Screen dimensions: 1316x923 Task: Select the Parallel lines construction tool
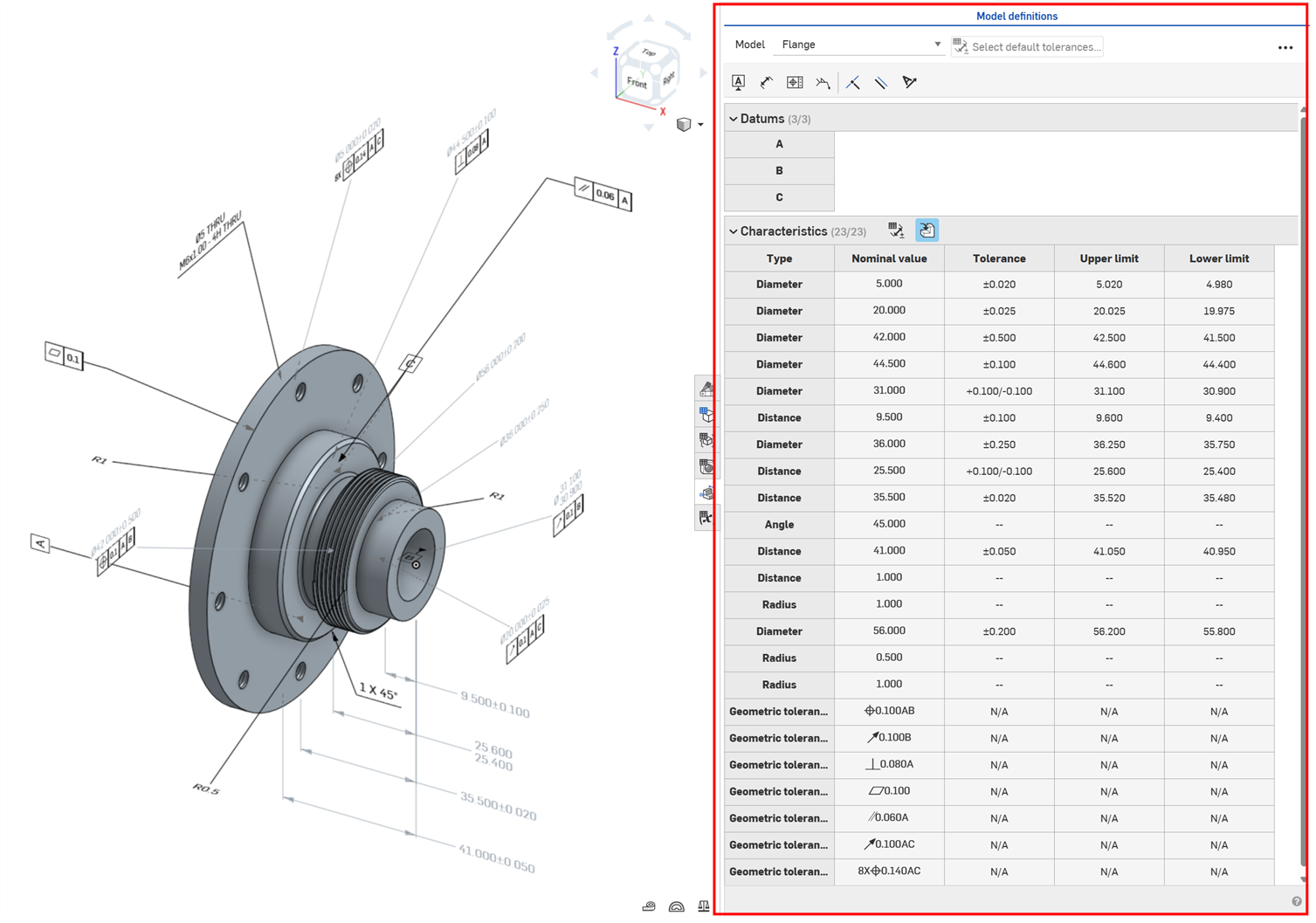tap(881, 81)
